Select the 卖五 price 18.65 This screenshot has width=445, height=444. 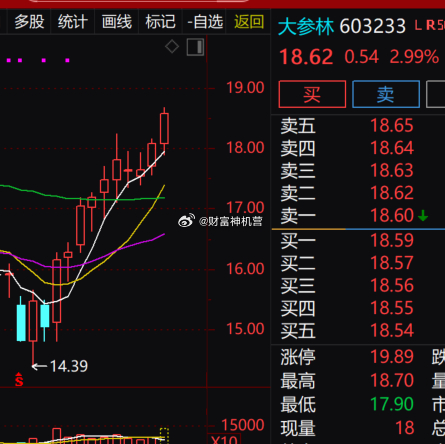pyautogui.click(x=392, y=126)
